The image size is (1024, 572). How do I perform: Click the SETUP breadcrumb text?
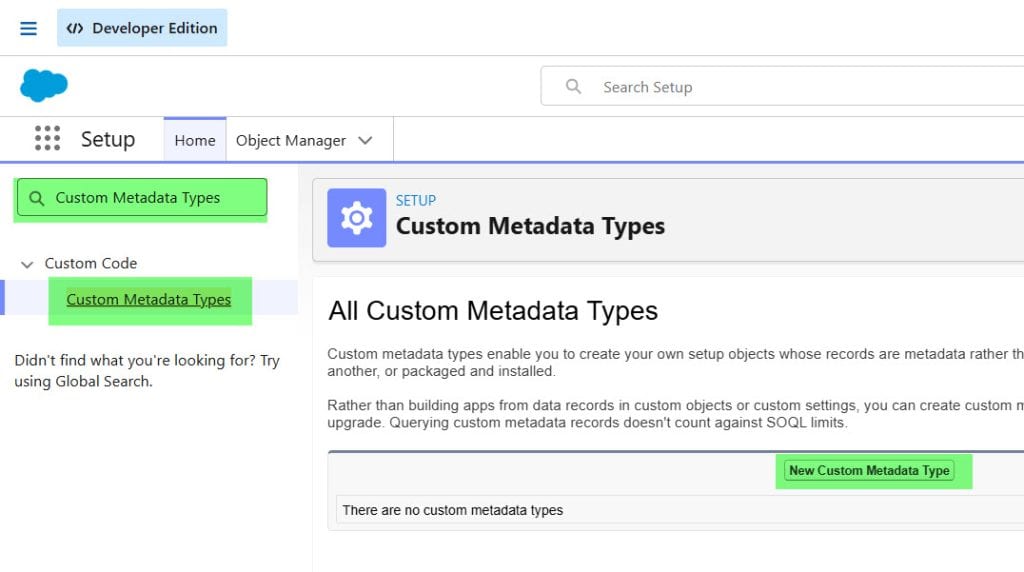pyautogui.click(x=415, y=200)
